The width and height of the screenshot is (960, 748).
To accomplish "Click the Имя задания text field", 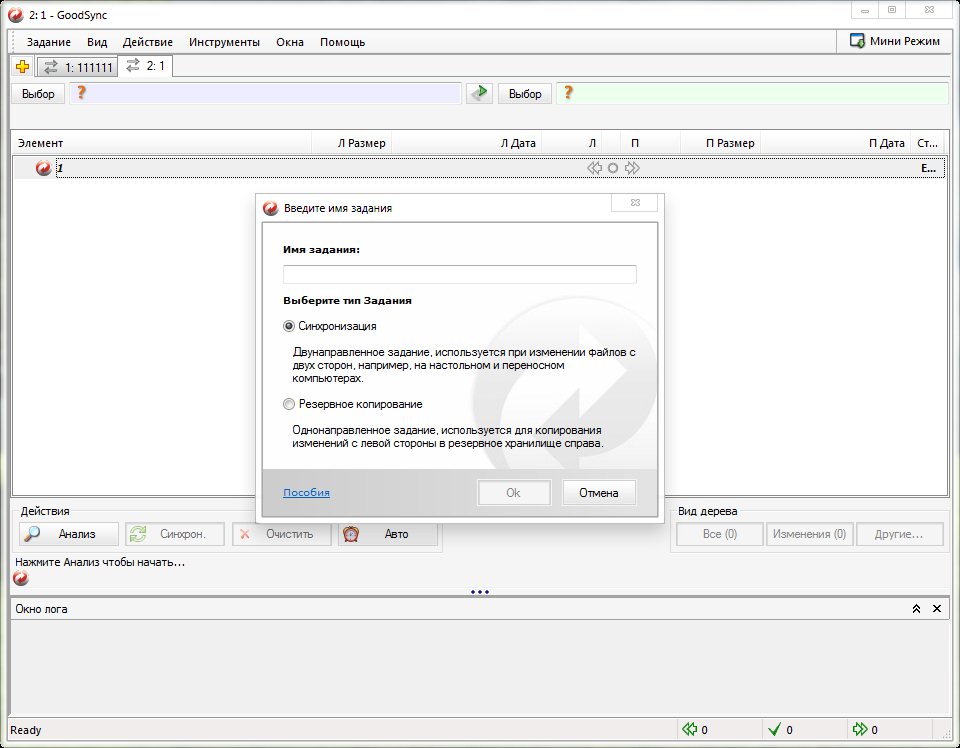I will [459, 275].
